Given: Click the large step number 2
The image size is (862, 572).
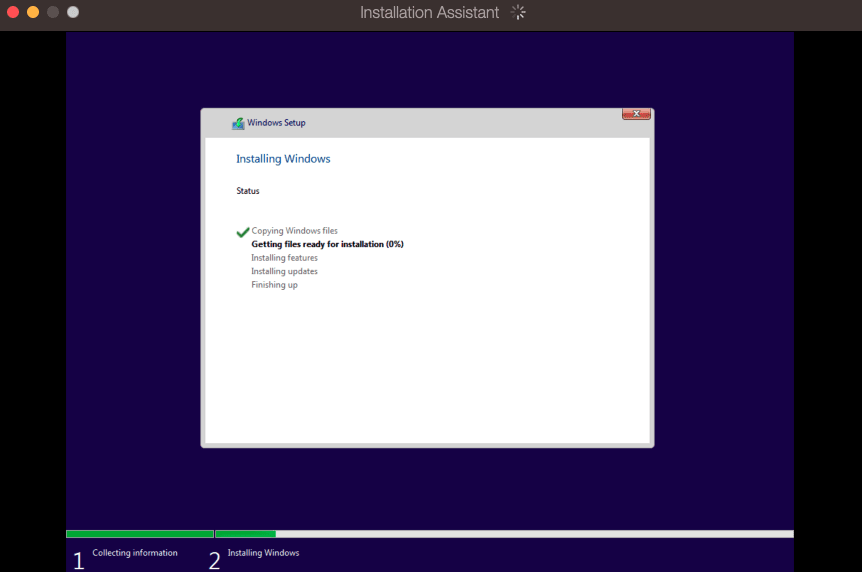Looking at the screenshot, I should (x=214, y=560).
